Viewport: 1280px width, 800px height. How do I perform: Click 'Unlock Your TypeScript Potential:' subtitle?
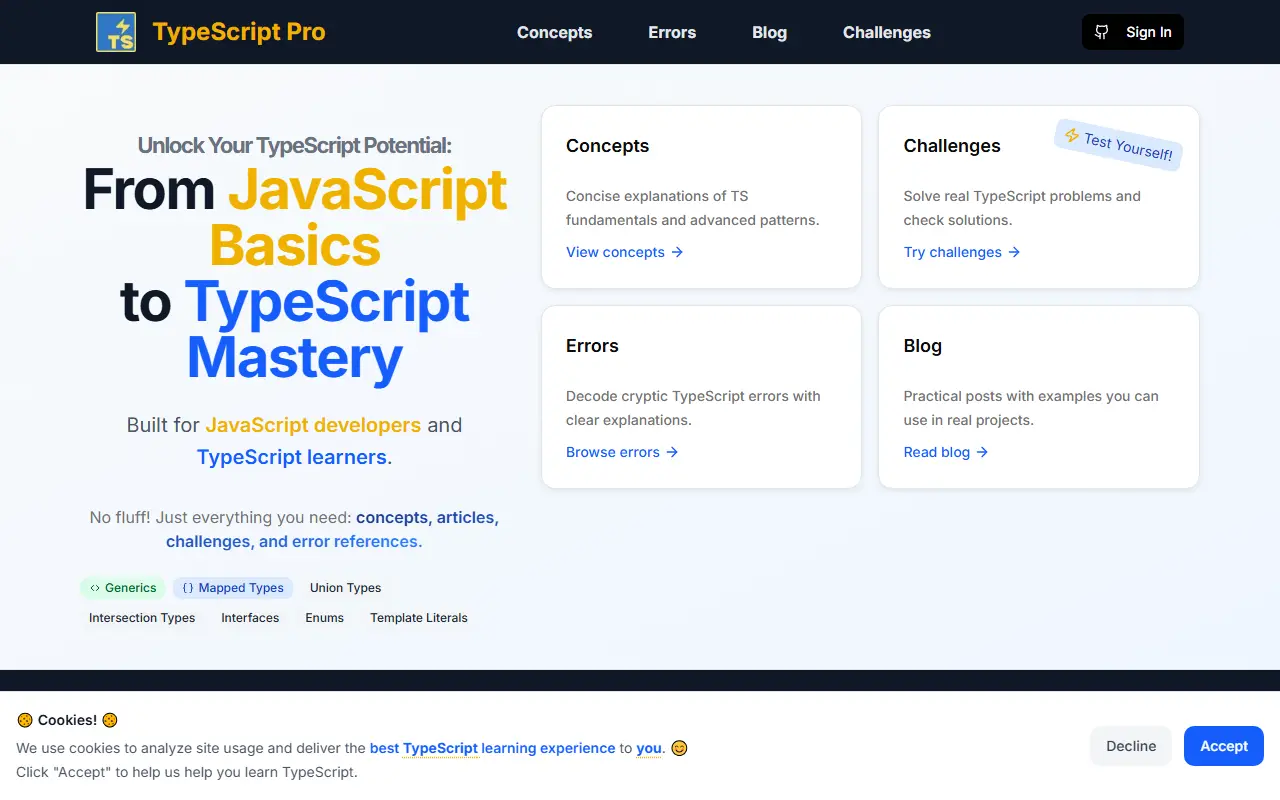295,145
